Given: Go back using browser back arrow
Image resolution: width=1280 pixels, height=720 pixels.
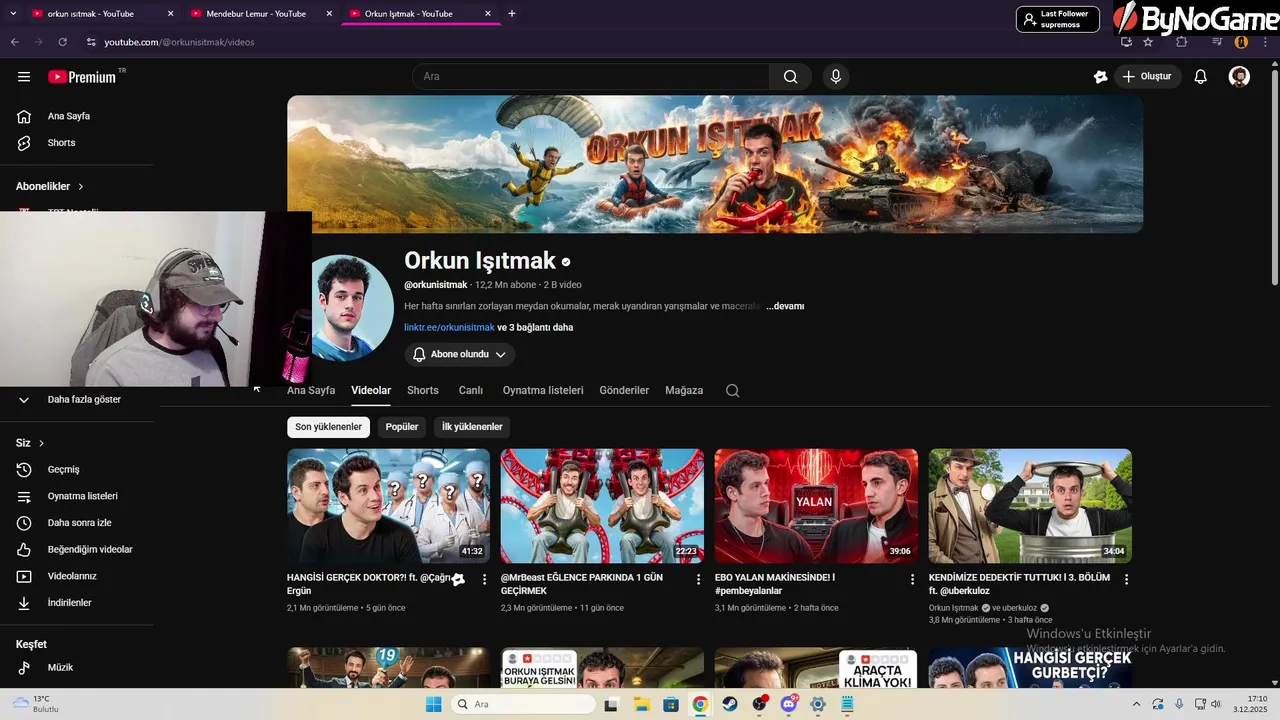Looking at the screenshot, I should (14, 42).
